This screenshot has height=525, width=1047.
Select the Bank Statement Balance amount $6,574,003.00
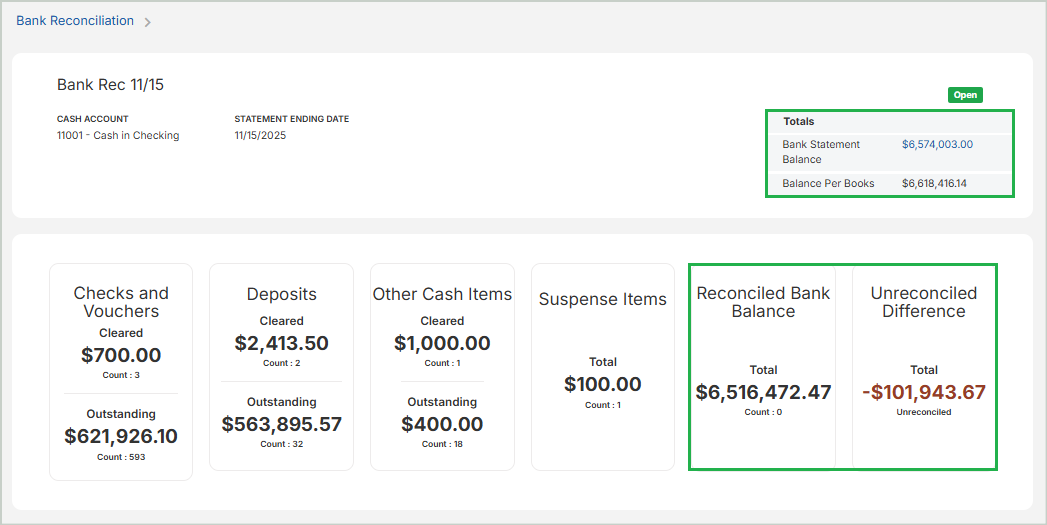(937, 145)
